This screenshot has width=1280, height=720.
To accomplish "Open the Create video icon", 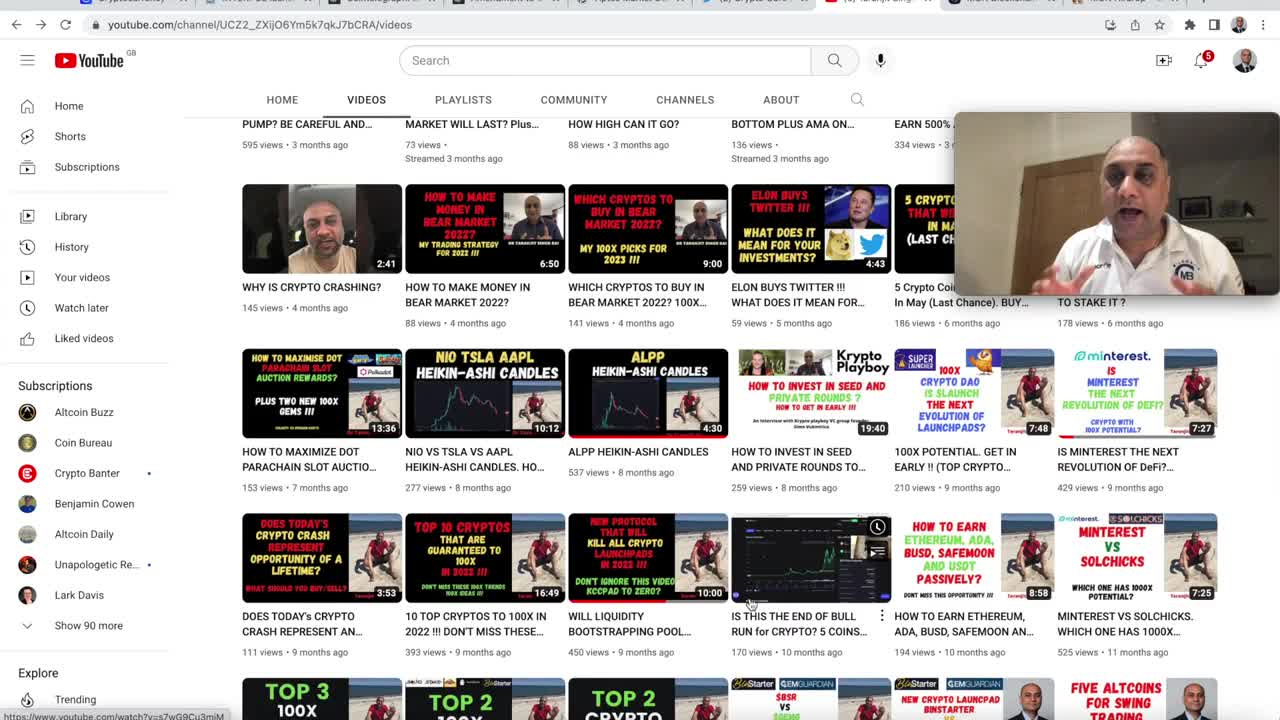I will click(x=1163, y=60).
